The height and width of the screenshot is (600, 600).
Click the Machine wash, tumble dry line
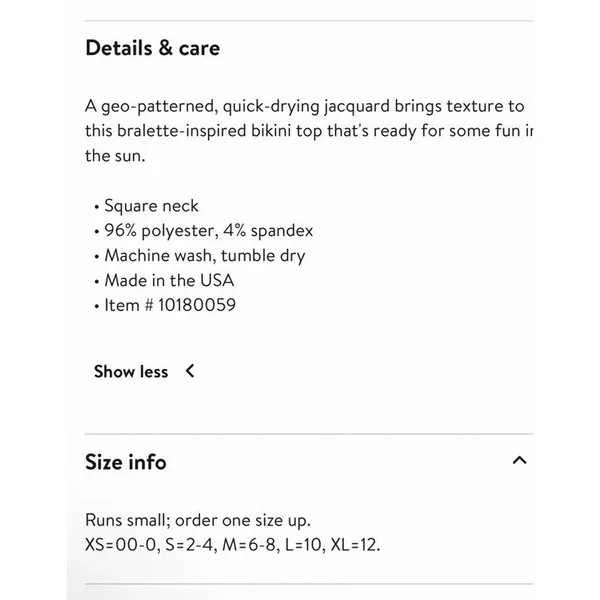tap(205, 256)
